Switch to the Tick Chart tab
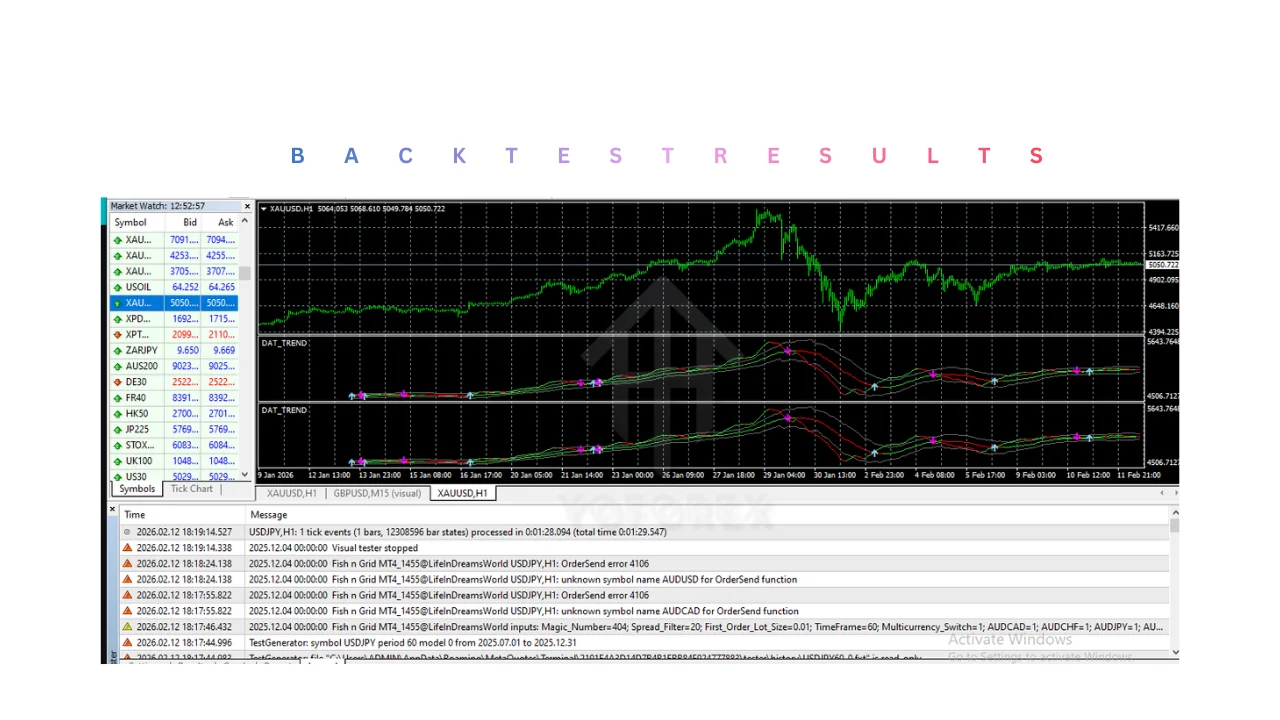The width and height of the screenshot is (1280, 720). (x=191, y=489)
